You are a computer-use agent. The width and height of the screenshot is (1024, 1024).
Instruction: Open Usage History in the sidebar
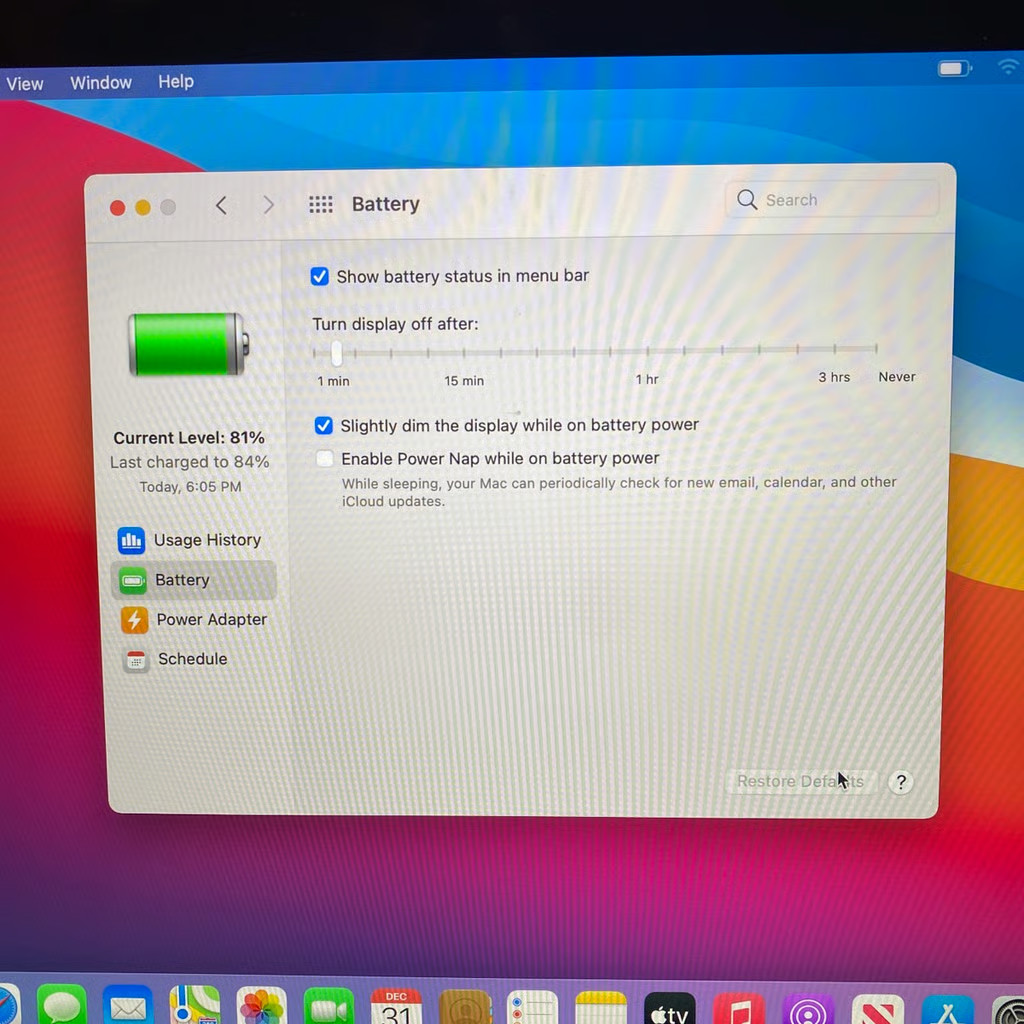pyautogui.click(x=190, y=540)
